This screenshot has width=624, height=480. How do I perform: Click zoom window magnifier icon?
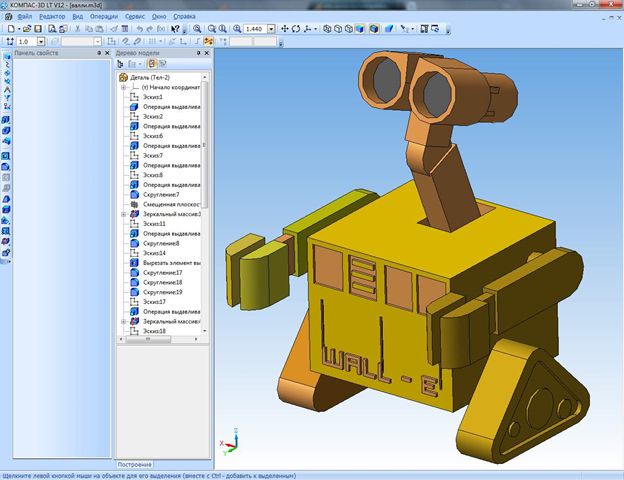197,29
